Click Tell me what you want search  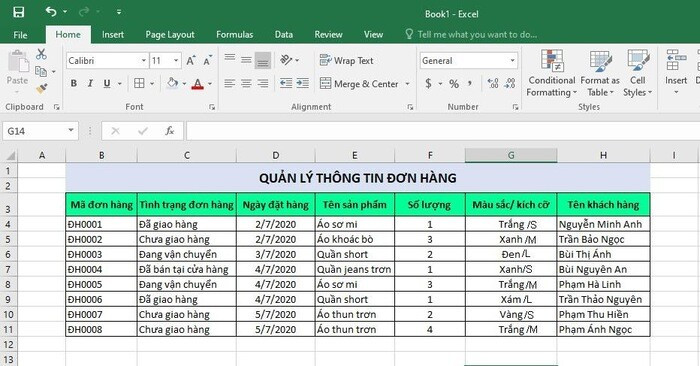[471, 34]
